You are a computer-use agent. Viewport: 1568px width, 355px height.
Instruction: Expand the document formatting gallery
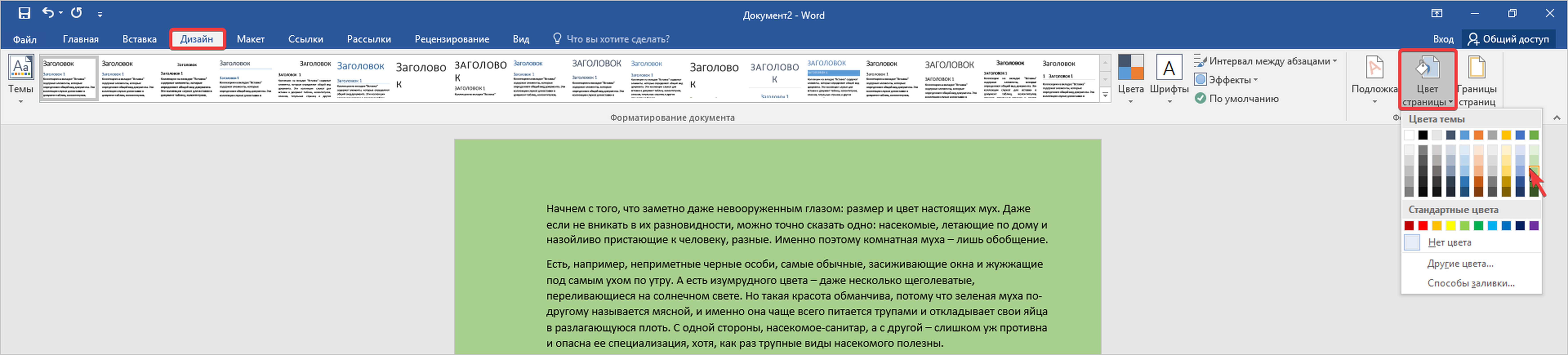(x=1105, y=95)
